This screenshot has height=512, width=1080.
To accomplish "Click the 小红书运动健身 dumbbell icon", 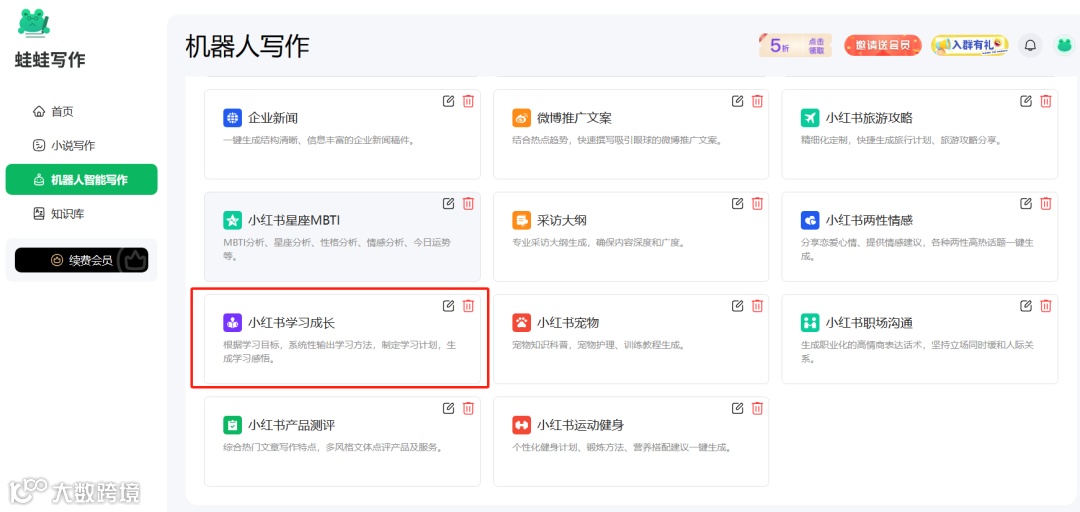I will coord(521,424).
